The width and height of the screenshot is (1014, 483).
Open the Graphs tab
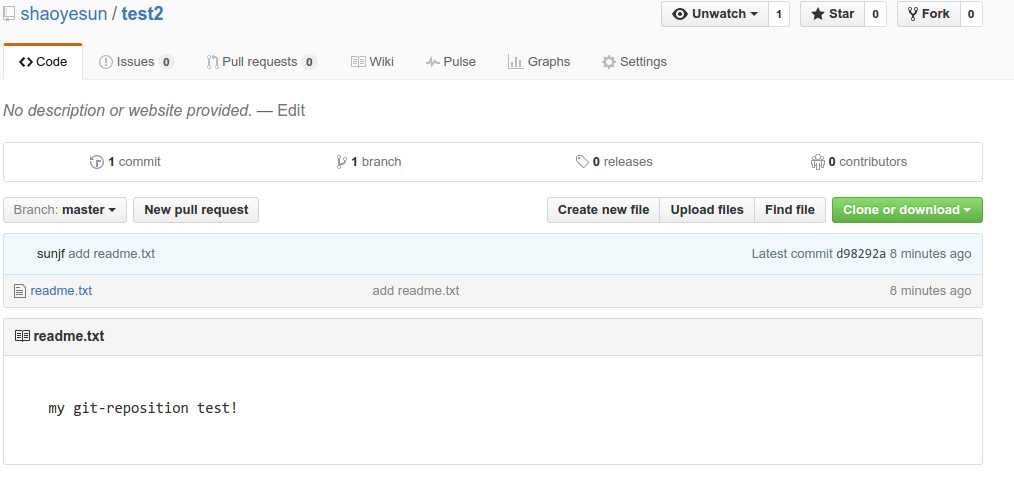click(539, 62)
